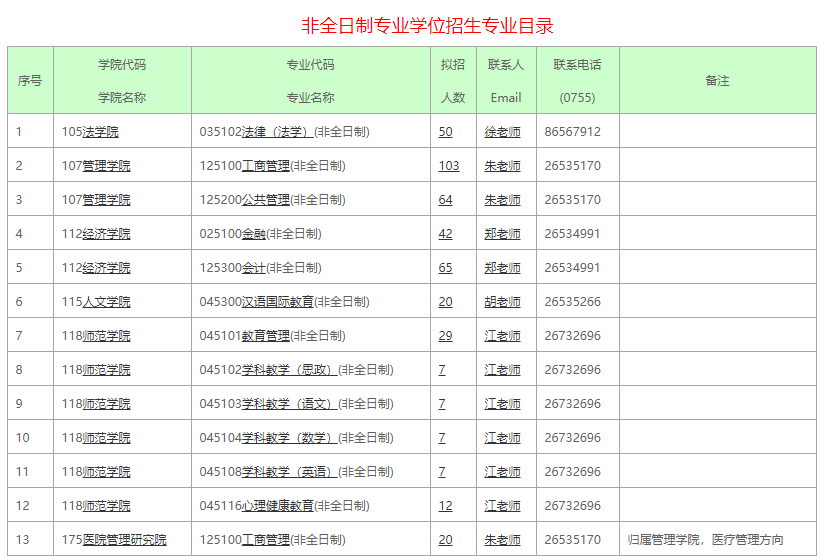Image resolution: width=825 pixels, height=560 pixels.
Task: Click enrollment number 103
Action: click(x=448, y=166)
